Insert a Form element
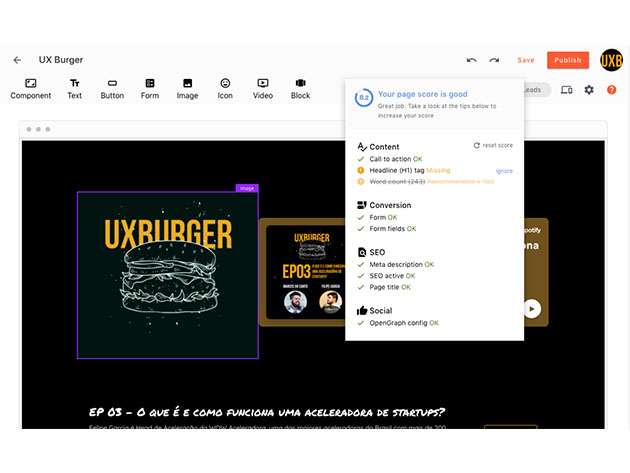 pos(150,89)
